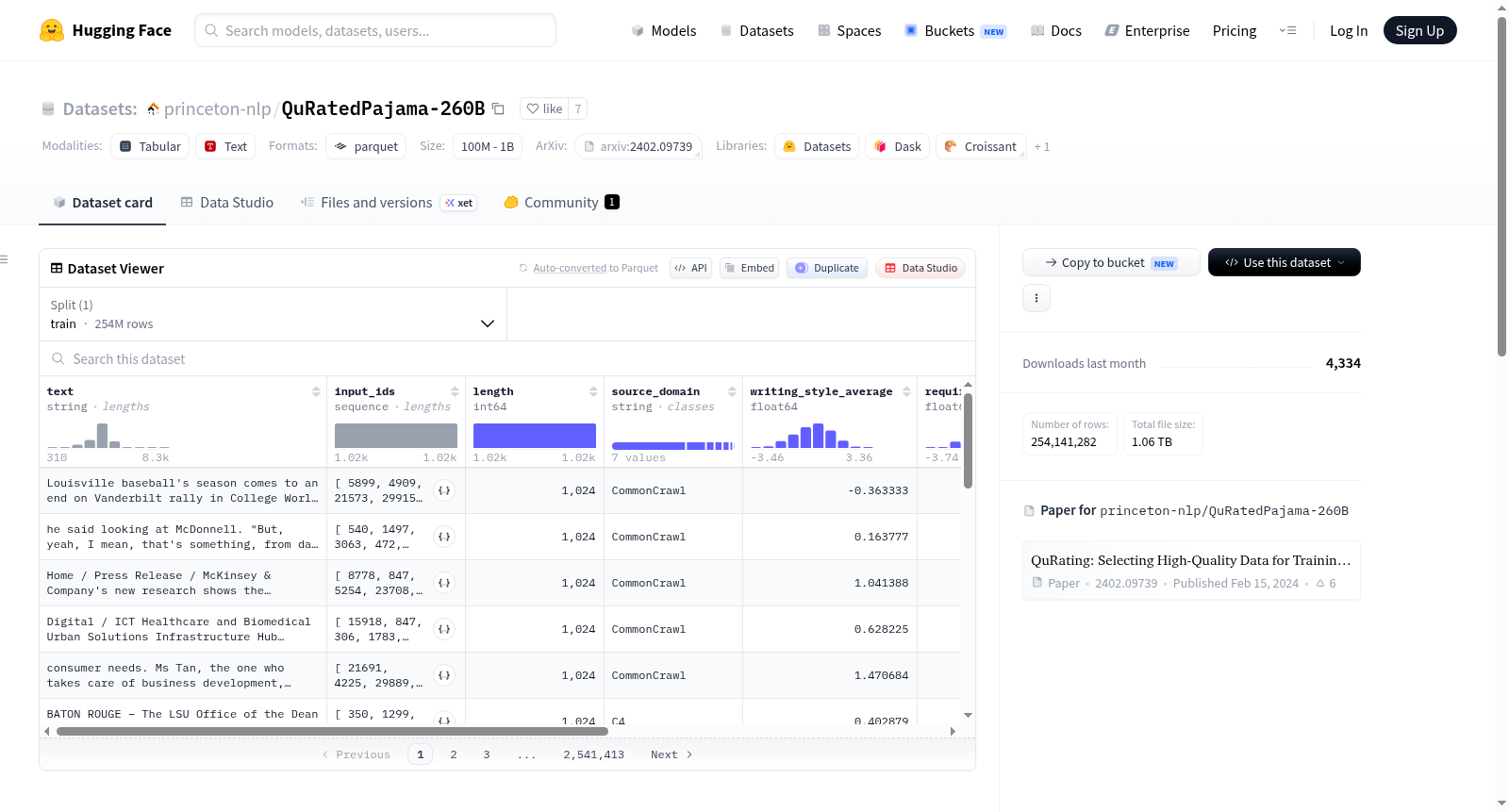Sort the source_domain column
1509x812 pixels.
[732, 391]
